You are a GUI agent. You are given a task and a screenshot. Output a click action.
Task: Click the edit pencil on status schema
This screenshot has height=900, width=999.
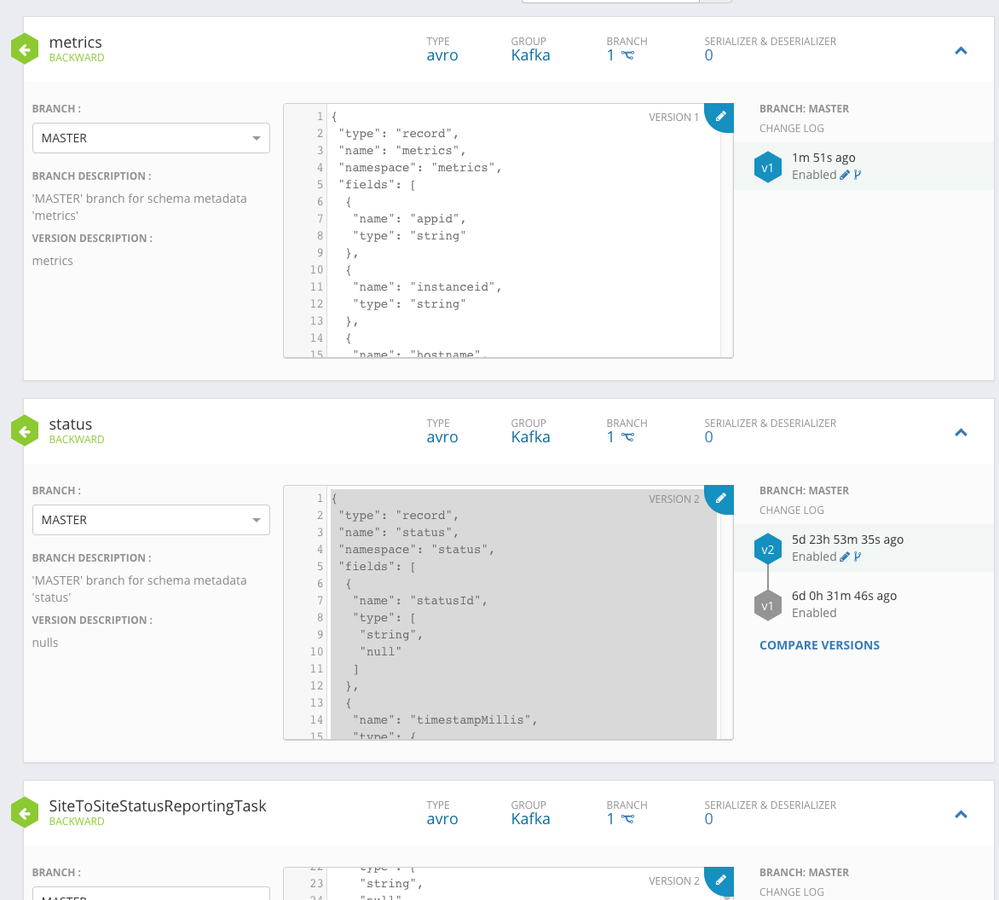tap(721, 496)
